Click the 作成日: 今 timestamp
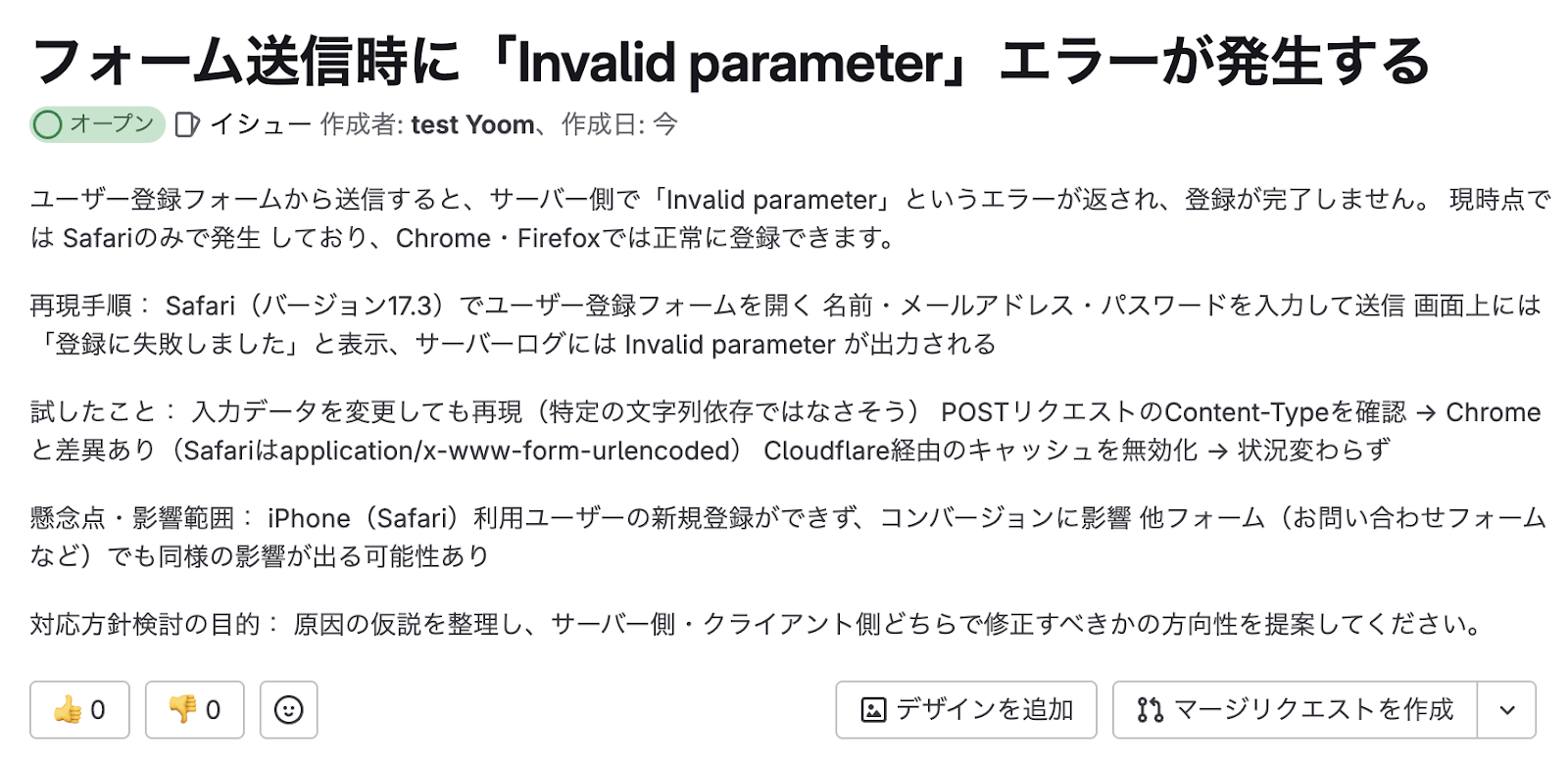Image resolution: width=1568 pixels, height=762 pixels. (619, 124)
